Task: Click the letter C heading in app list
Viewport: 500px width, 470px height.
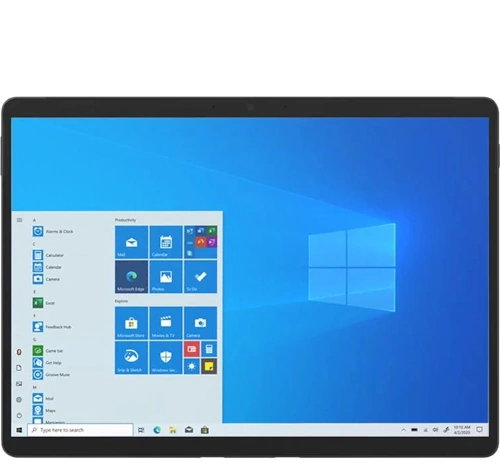Action: click(34, 244)
